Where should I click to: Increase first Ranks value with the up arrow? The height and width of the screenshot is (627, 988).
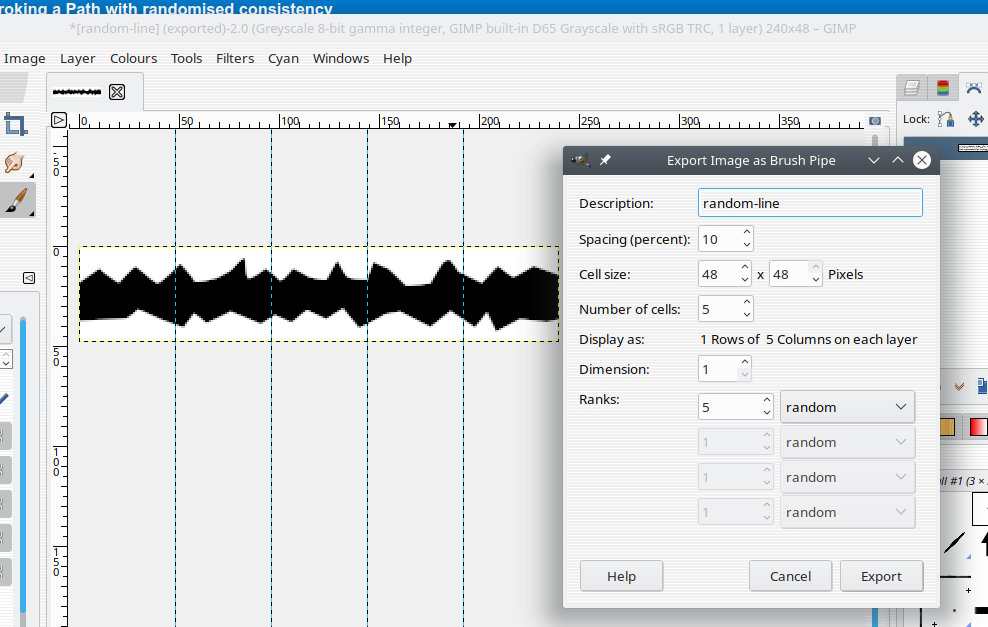(766, 400)
